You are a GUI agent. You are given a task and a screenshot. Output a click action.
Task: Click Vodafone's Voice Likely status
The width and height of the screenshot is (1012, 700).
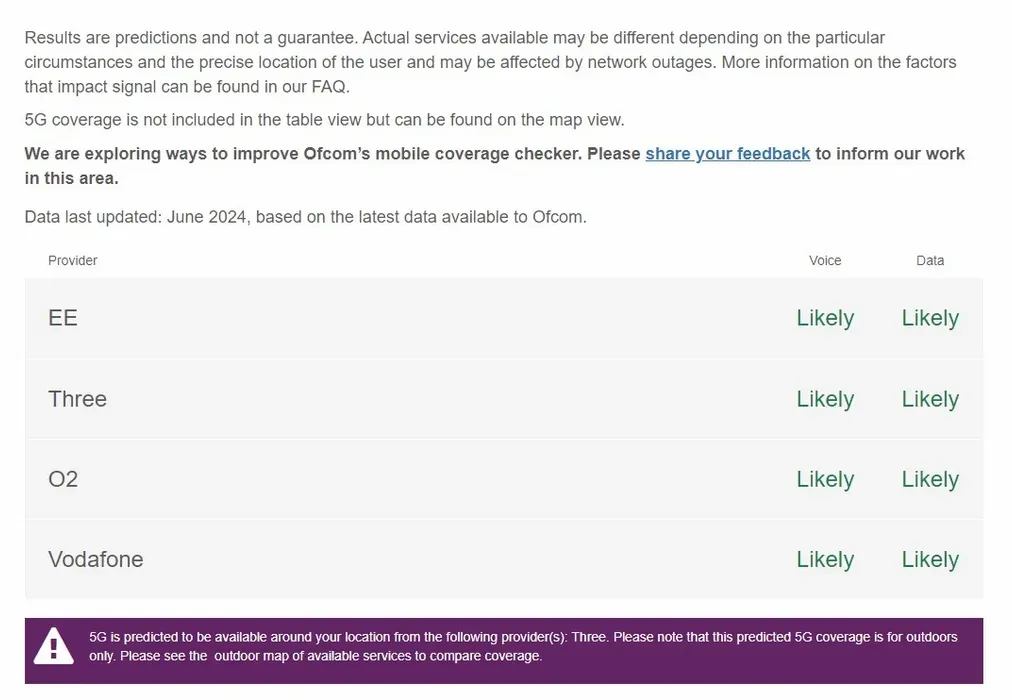tap(825, 560)
